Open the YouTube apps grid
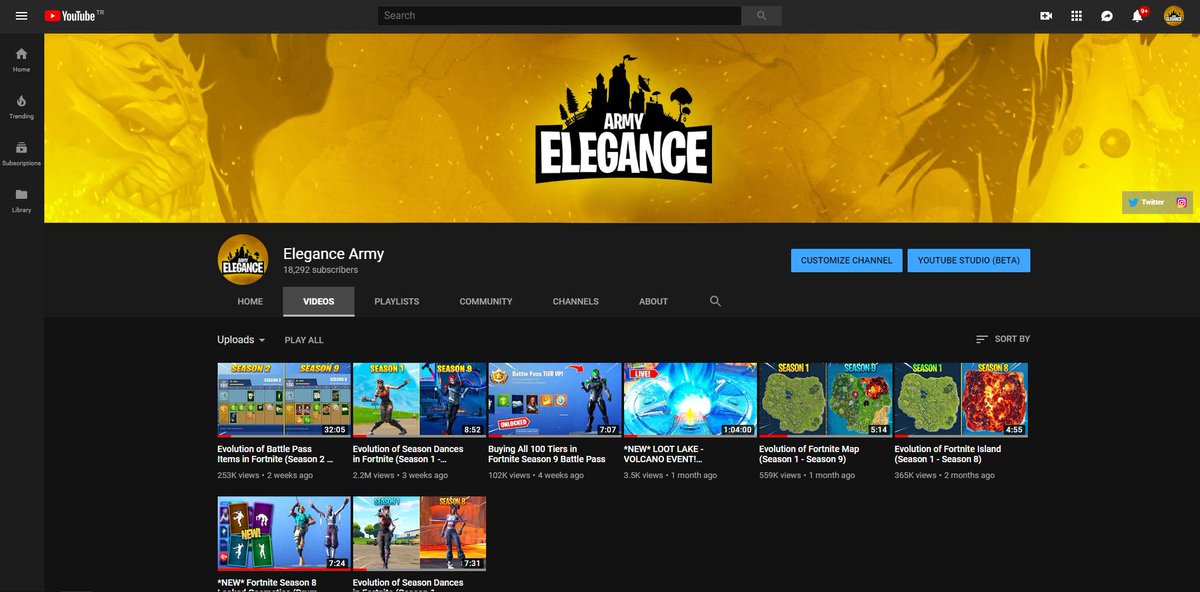Viewport: 1200px width, 592px height. pyautogui.click(x=1076, y=16)
